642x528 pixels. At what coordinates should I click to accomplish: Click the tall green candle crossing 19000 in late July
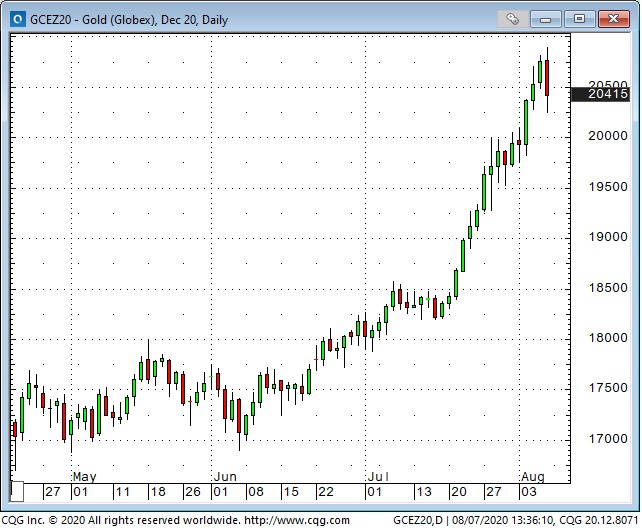click(x=463, y=256)
